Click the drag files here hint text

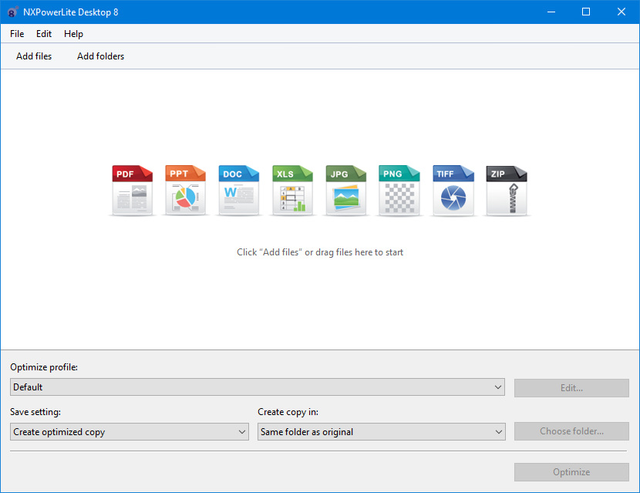(x=320, y=252)
